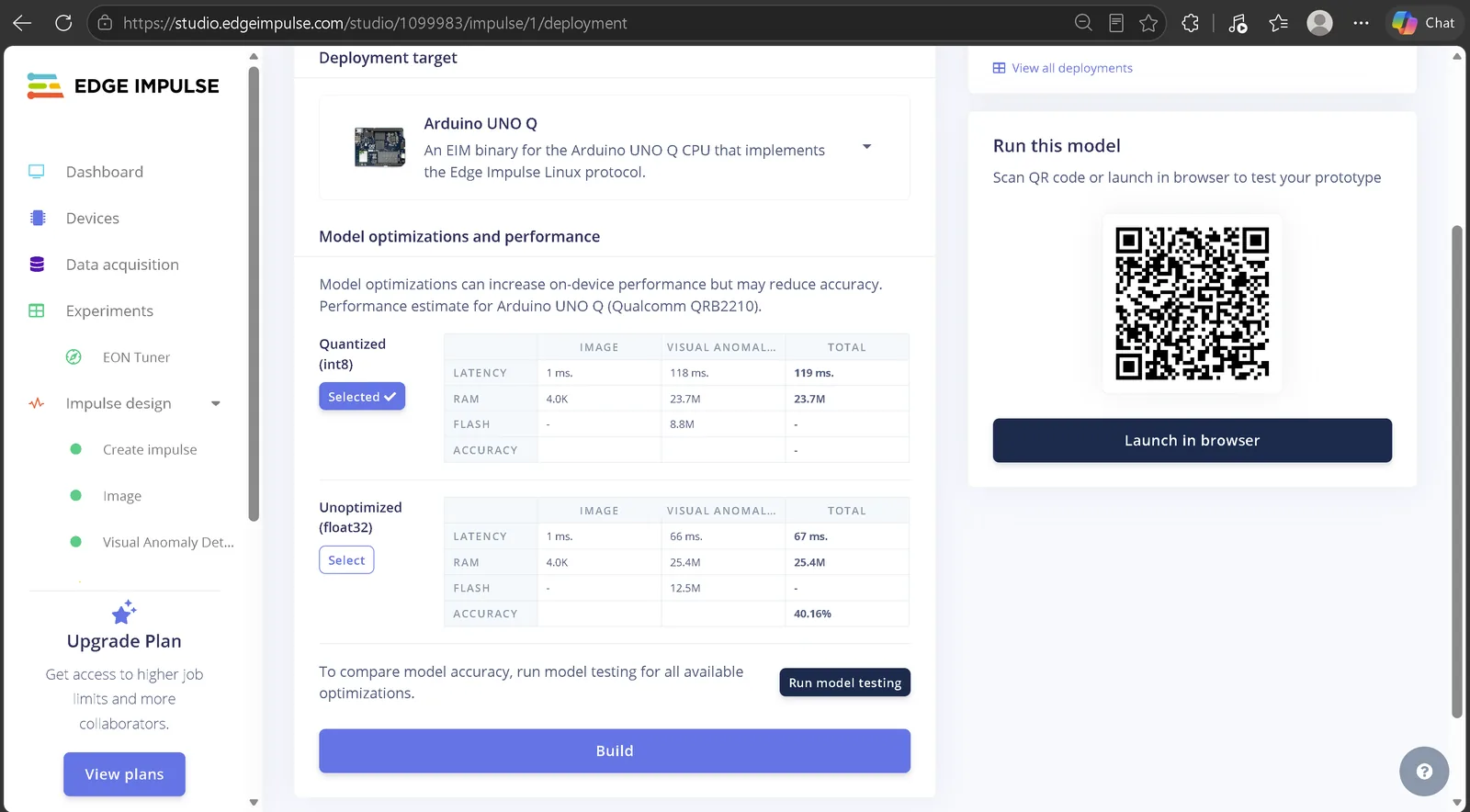Click the quantized total RAM value 23.7M
This screenshot has width=1470, height=812.
(x=809, y=399)
